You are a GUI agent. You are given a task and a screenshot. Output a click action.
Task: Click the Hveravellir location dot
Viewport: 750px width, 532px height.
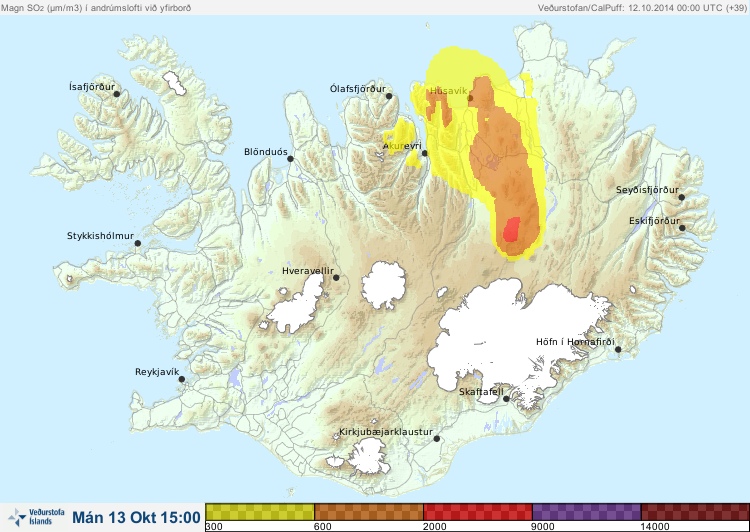tap(336, 277)
